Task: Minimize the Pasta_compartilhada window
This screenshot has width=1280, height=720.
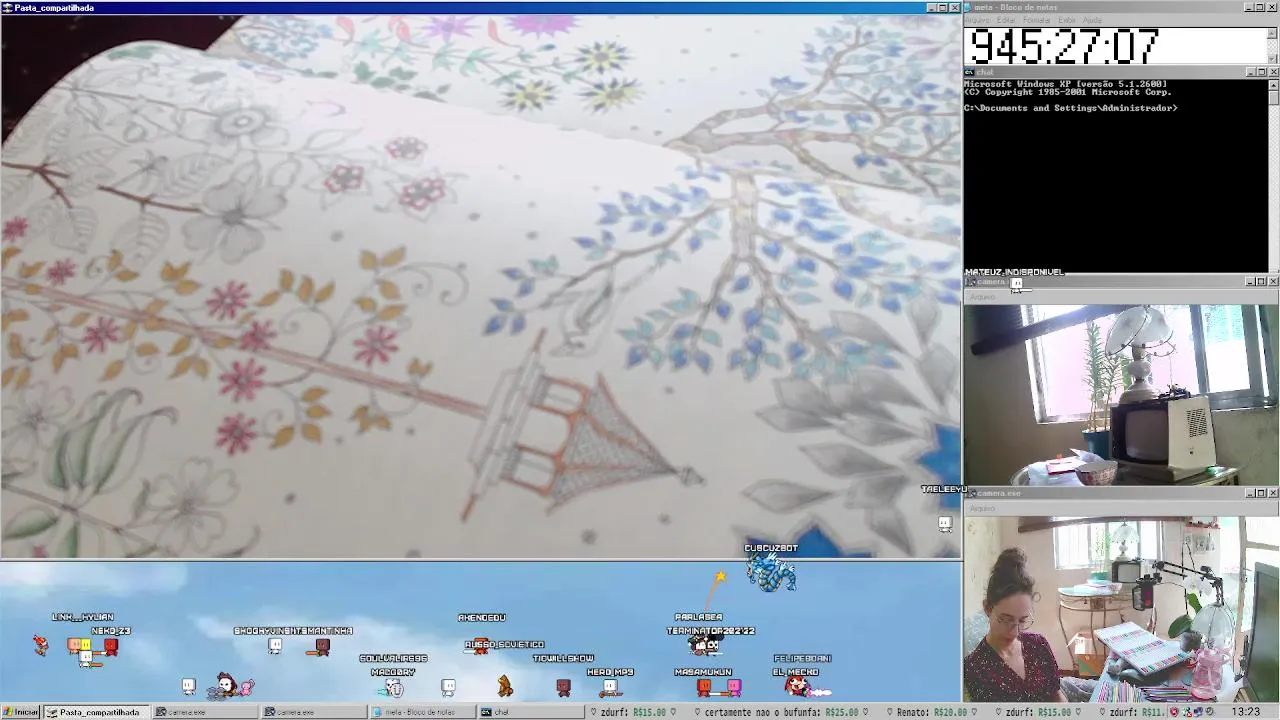Action: click(932, 7)
